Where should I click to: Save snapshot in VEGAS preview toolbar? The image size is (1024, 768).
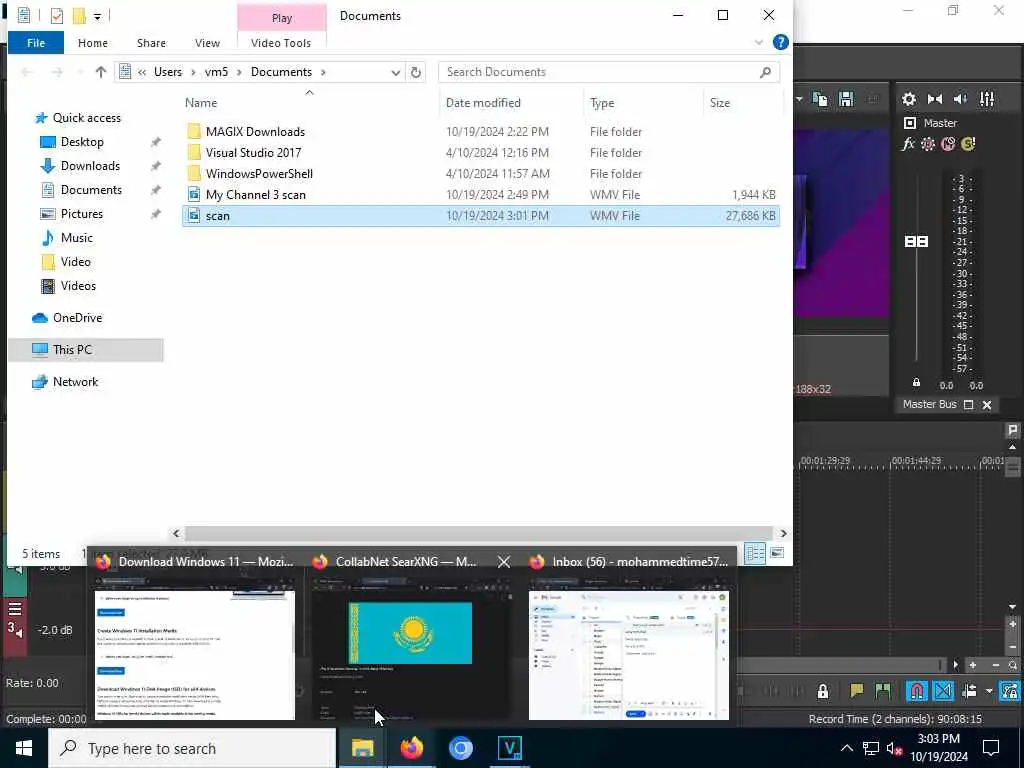846,99
